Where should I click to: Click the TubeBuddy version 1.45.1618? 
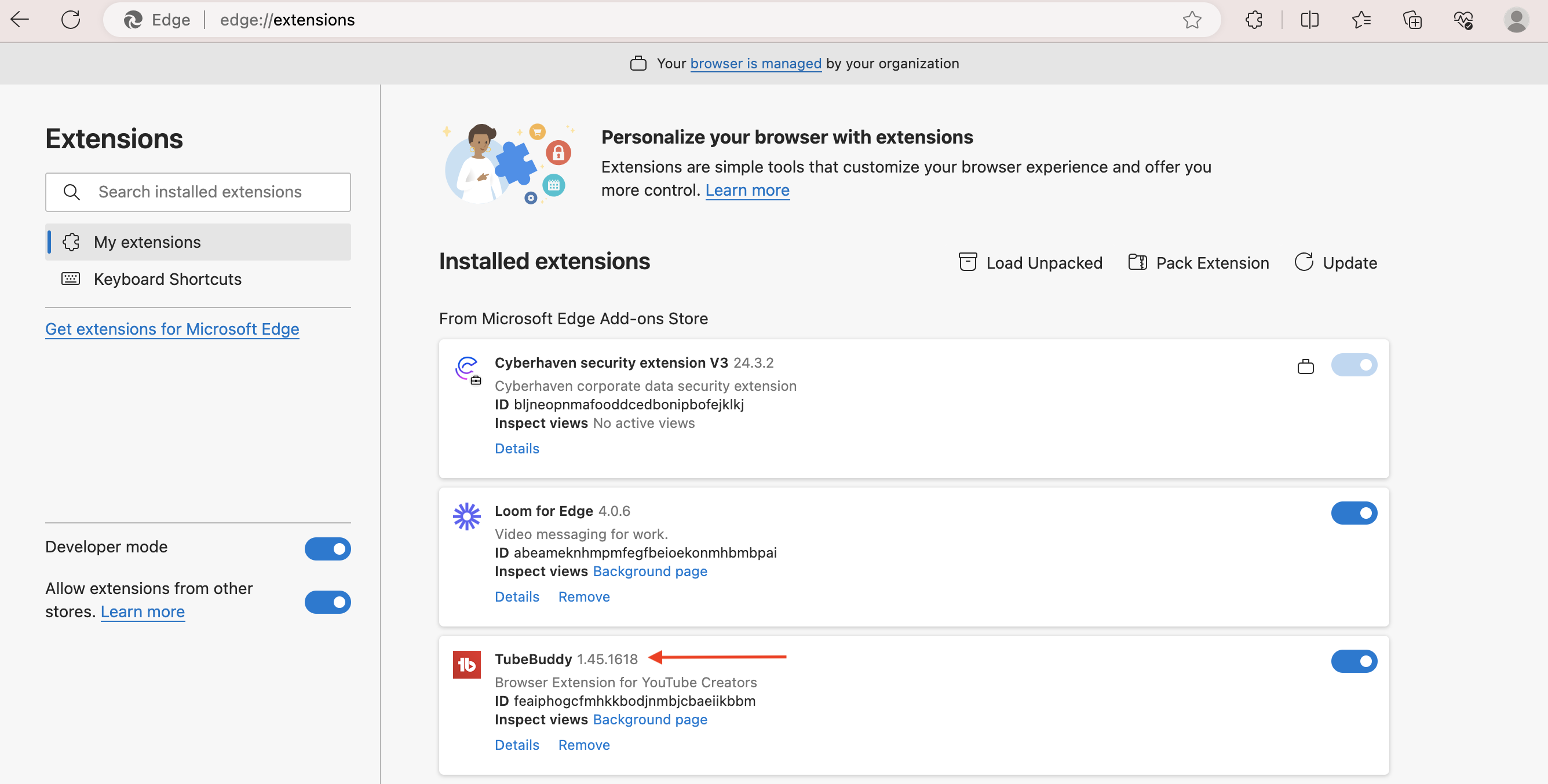[x=607, y=659]
